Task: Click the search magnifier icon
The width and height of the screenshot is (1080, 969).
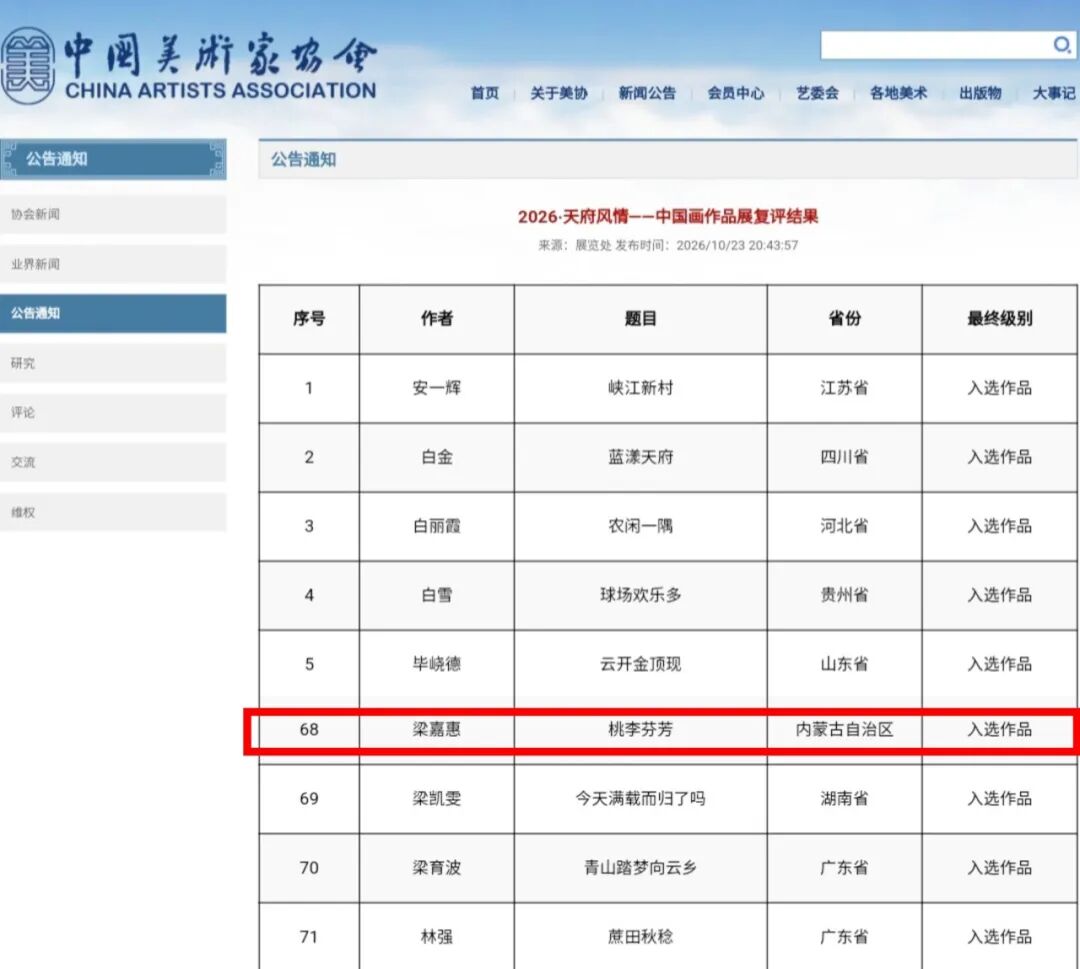Action: point(1061,45)
